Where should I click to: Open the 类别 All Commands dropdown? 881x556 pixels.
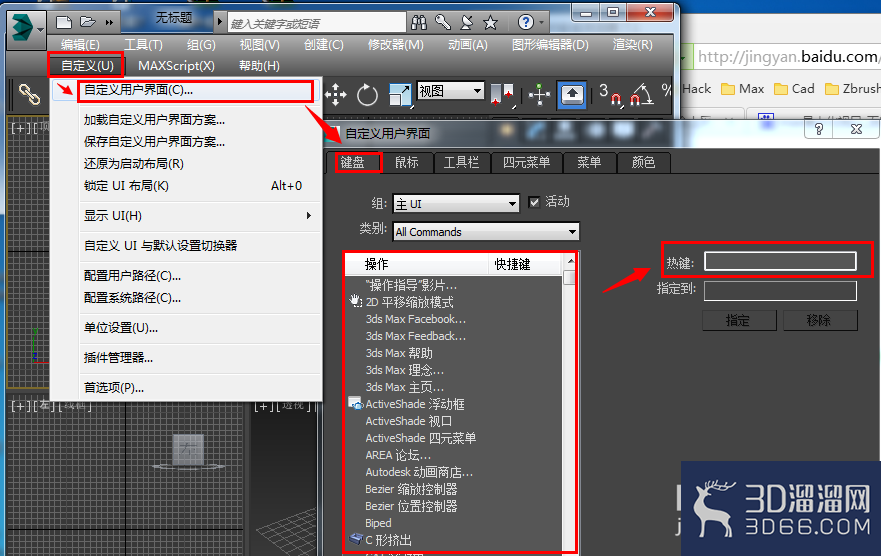pos(486,231)
